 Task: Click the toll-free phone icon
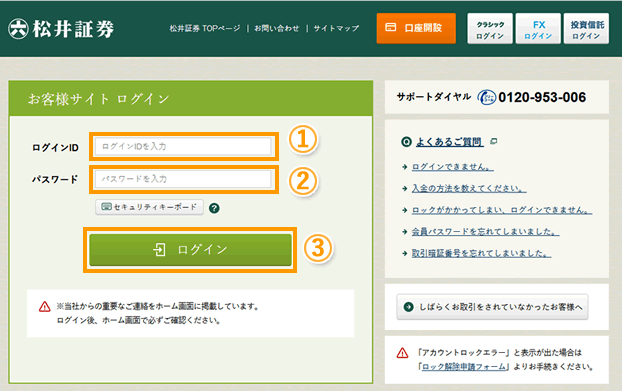[x=486, y=97]
